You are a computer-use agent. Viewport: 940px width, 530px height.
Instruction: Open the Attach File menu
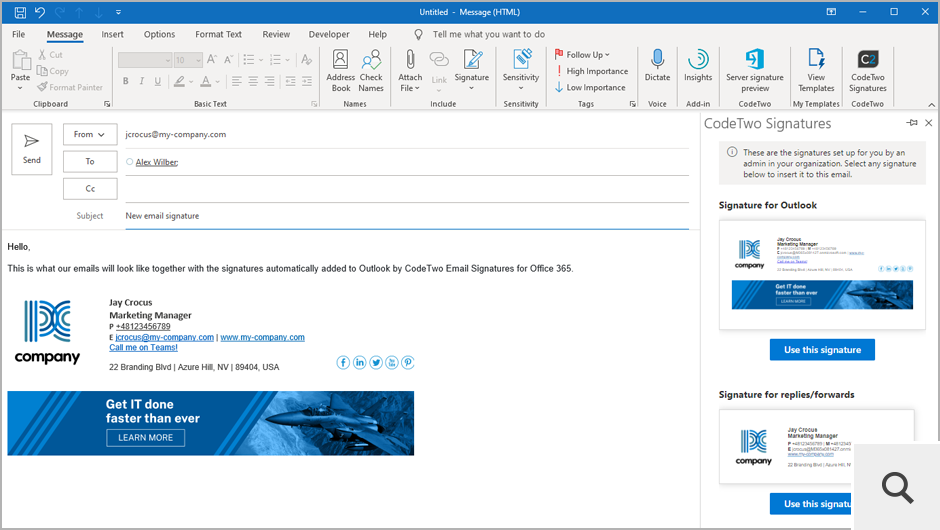pos(410,71)
